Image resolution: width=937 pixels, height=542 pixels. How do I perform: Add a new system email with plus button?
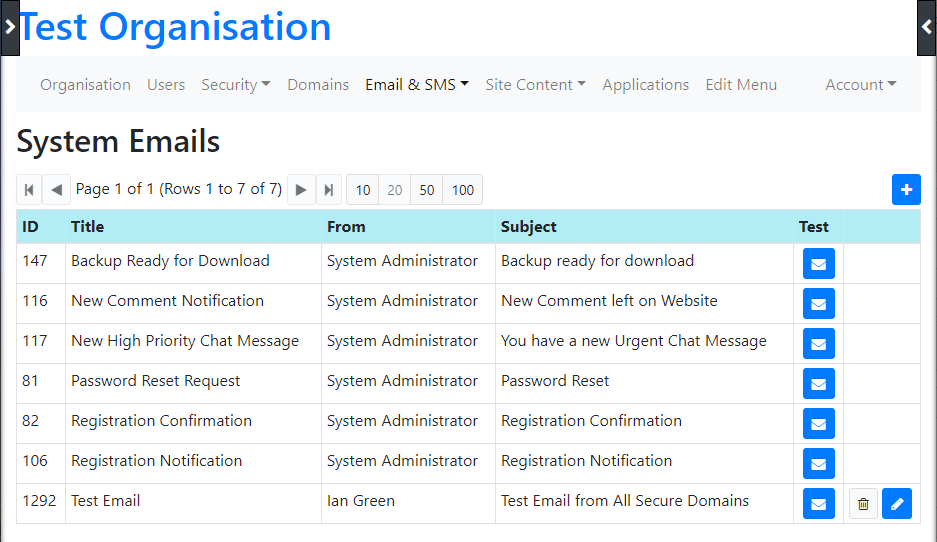coord(906,189)
